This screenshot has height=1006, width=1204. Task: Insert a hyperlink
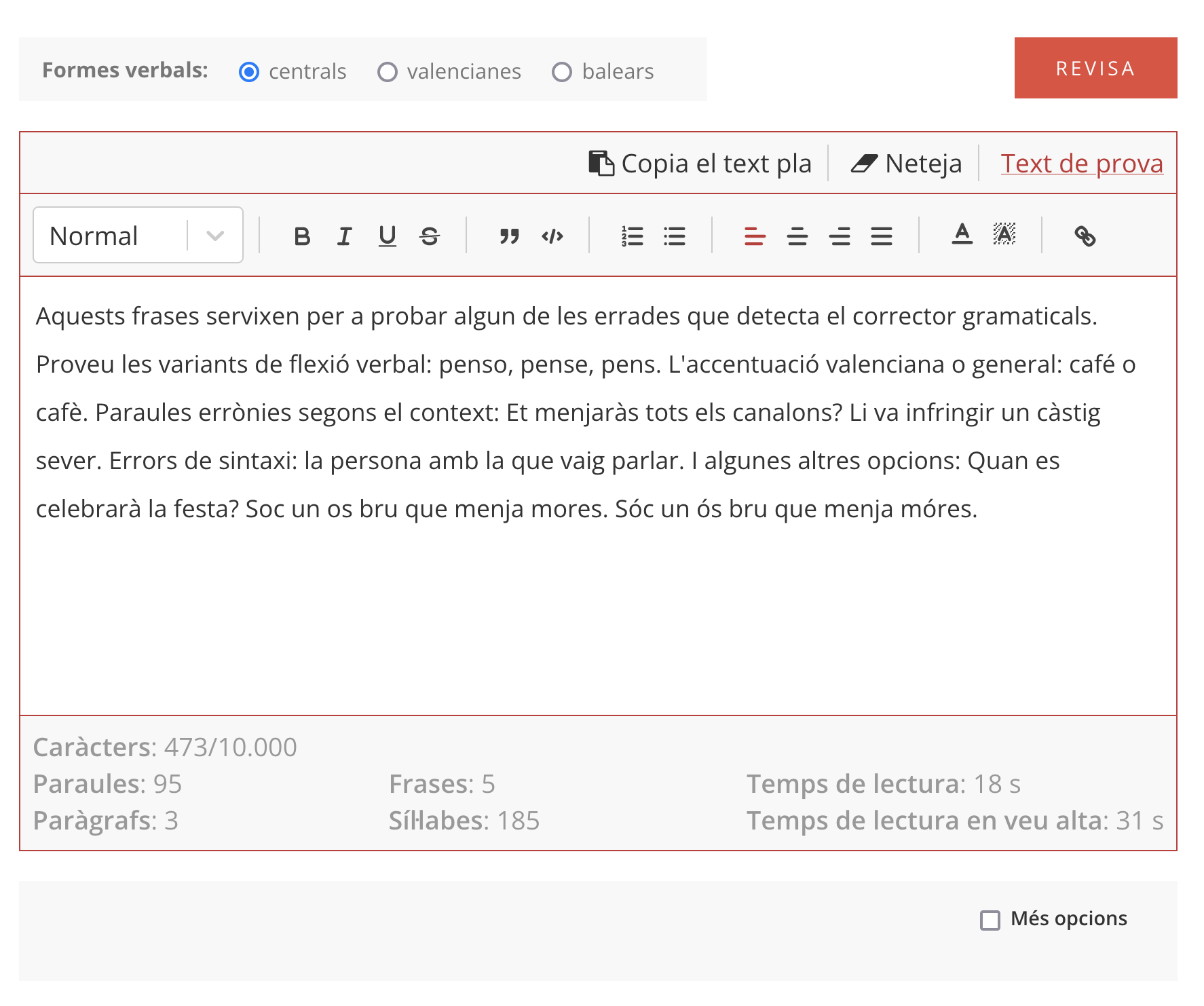click(x=1085, y=236)
